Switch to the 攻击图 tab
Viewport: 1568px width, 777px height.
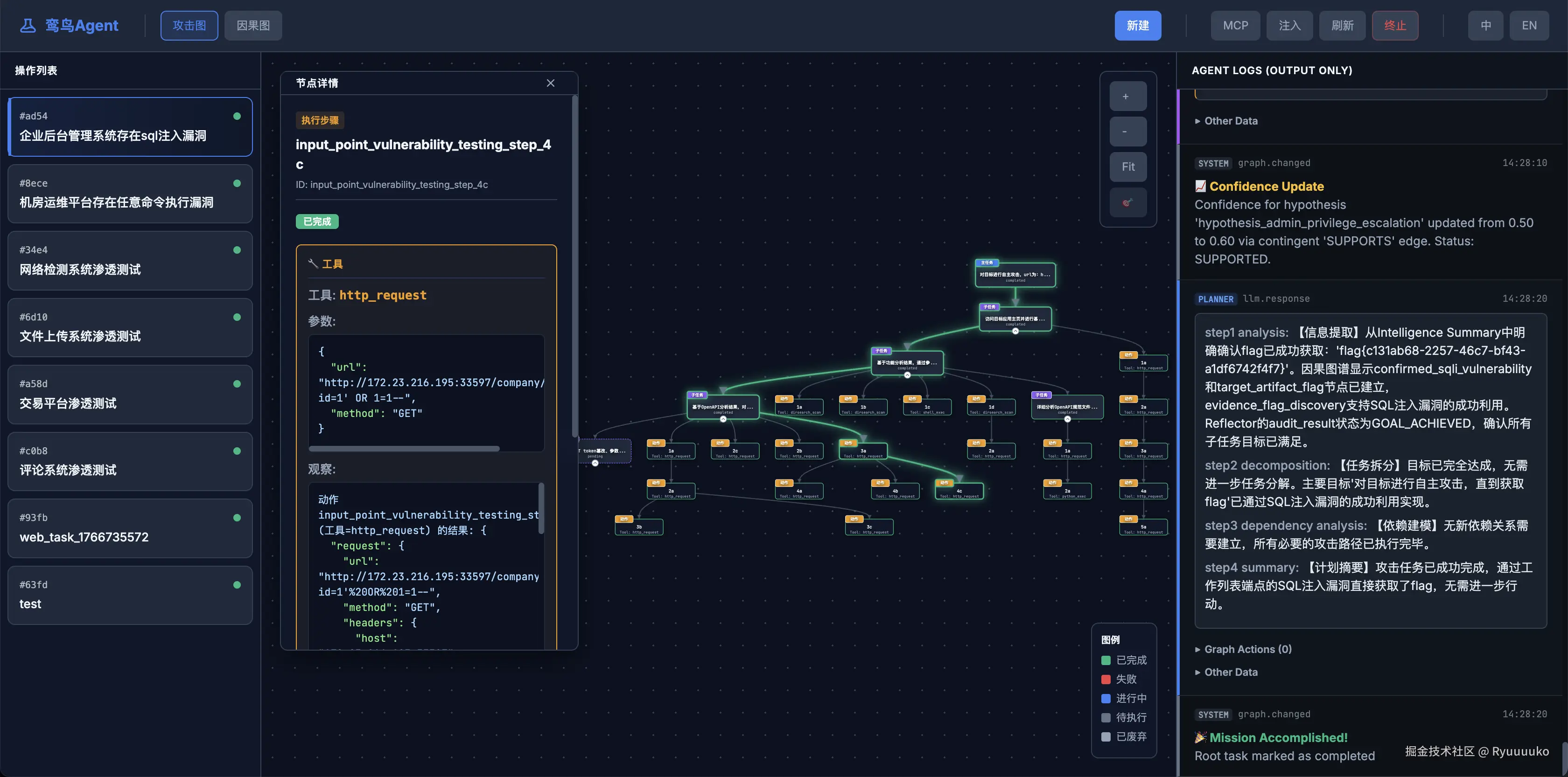click(189, 26)
